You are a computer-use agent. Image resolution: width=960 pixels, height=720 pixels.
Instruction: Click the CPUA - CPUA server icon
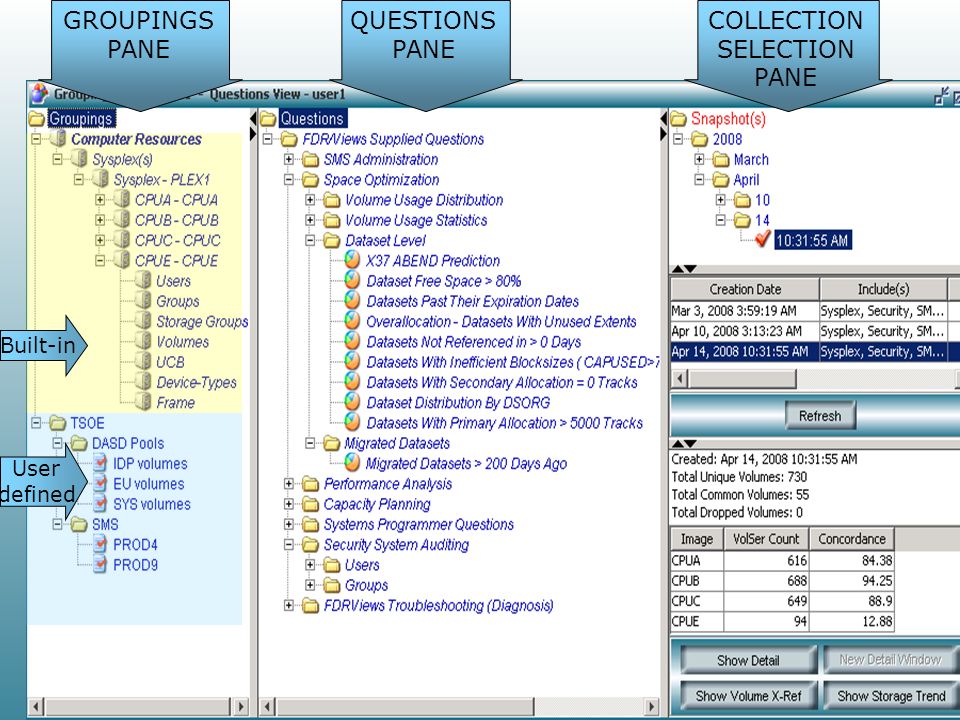coord(122,199)
